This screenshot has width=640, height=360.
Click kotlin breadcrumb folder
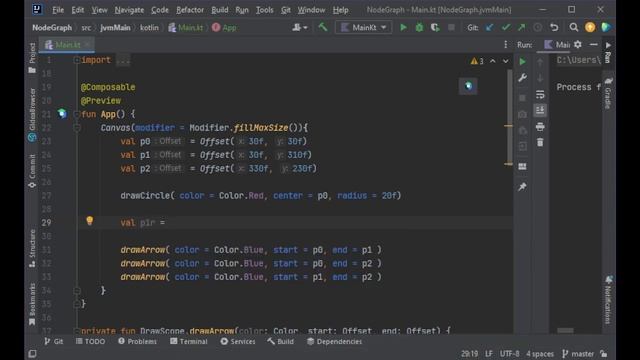point(149,27)
